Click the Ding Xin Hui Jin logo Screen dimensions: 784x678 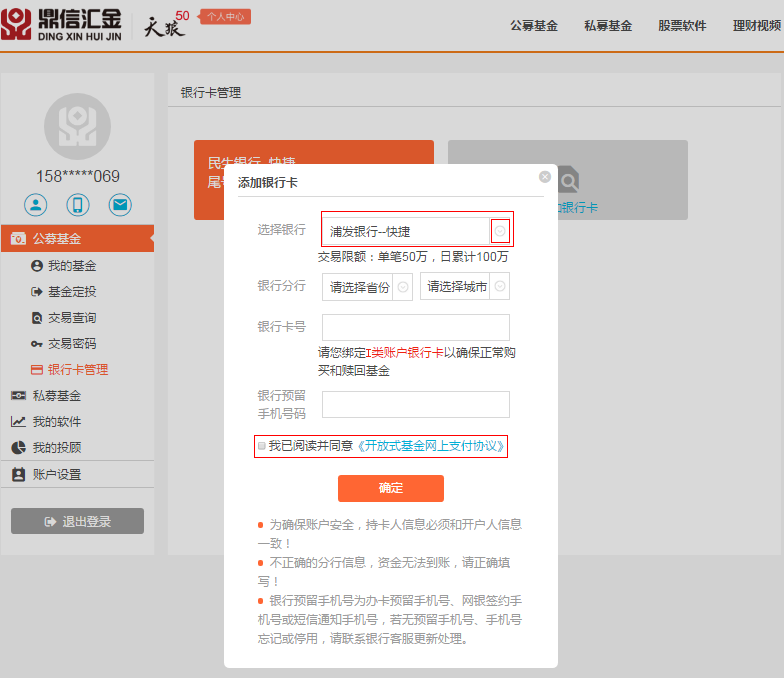[61, 24]
